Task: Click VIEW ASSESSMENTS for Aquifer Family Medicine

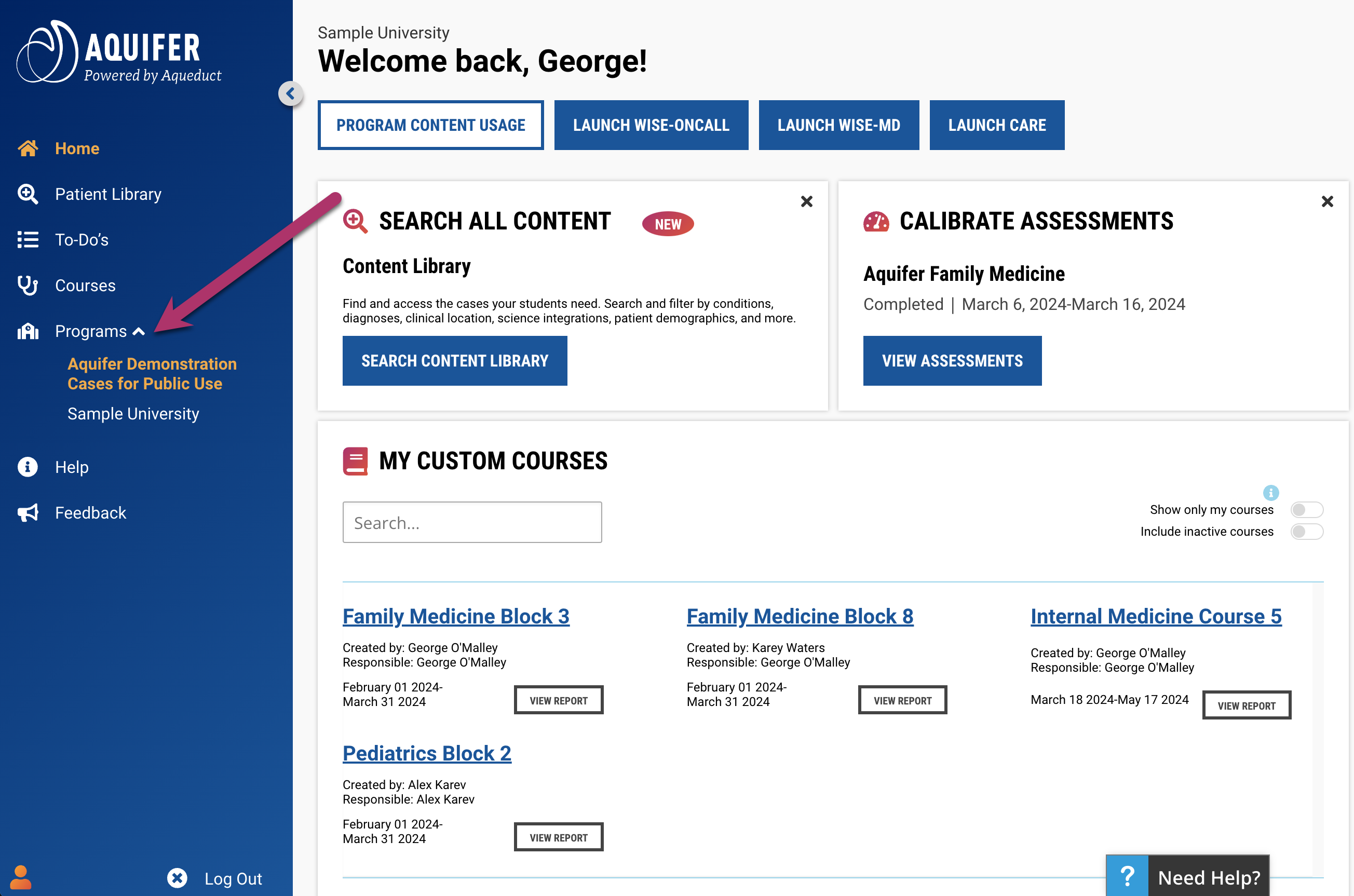Action: [952, 360]
